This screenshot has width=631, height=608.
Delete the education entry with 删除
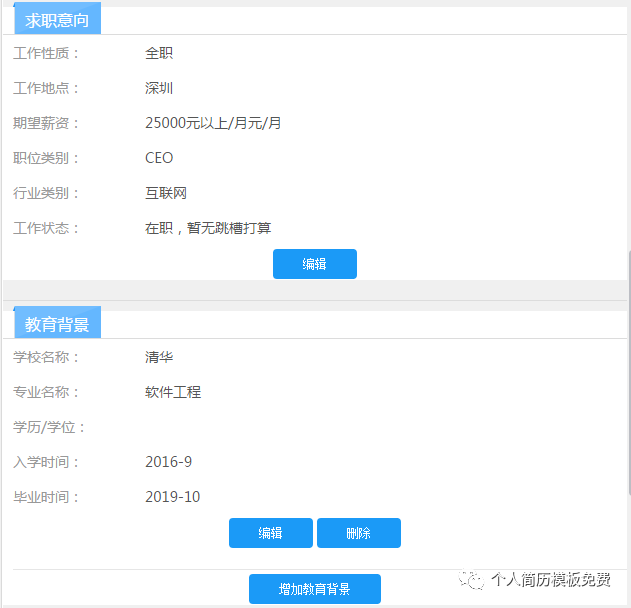coord(359,533)
